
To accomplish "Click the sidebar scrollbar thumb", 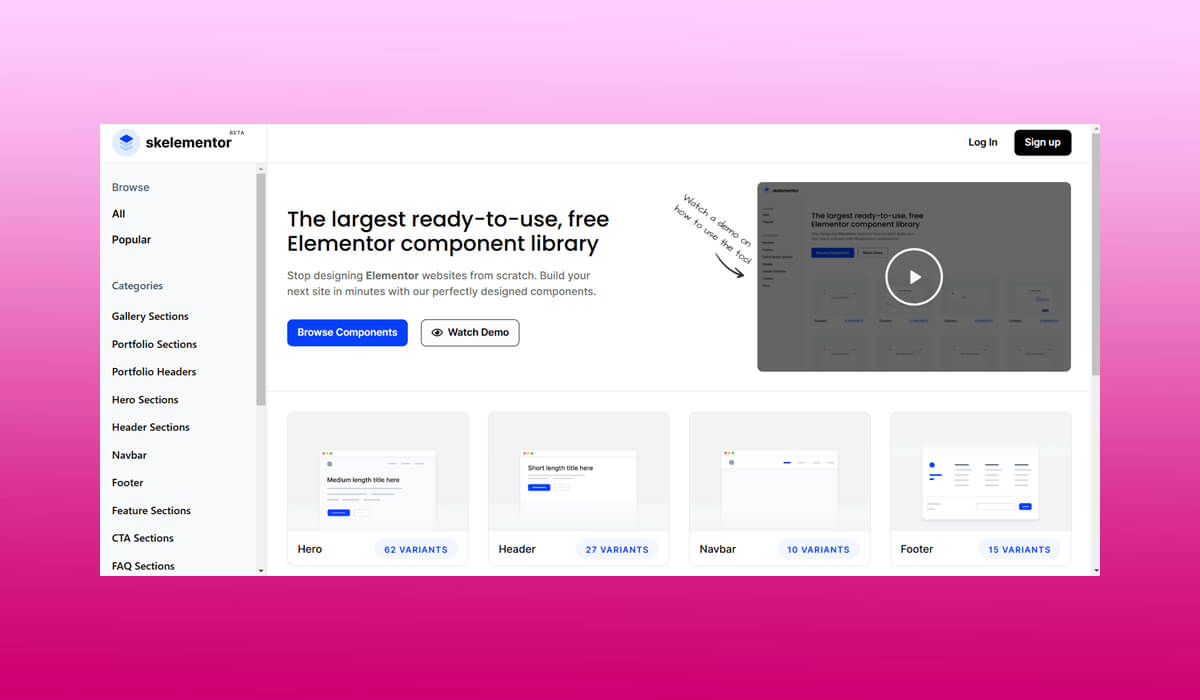I will click(x=262, y=290).
